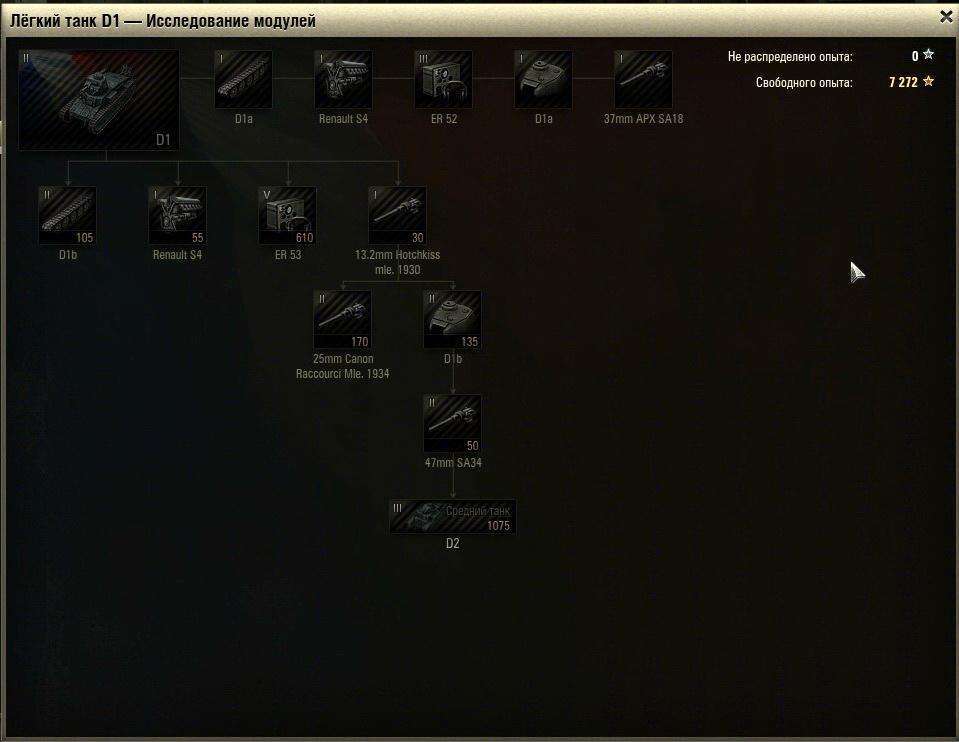Research Renault S4 engine costing 55 experience
Viewport: 959px width, 742px height.
177,216
